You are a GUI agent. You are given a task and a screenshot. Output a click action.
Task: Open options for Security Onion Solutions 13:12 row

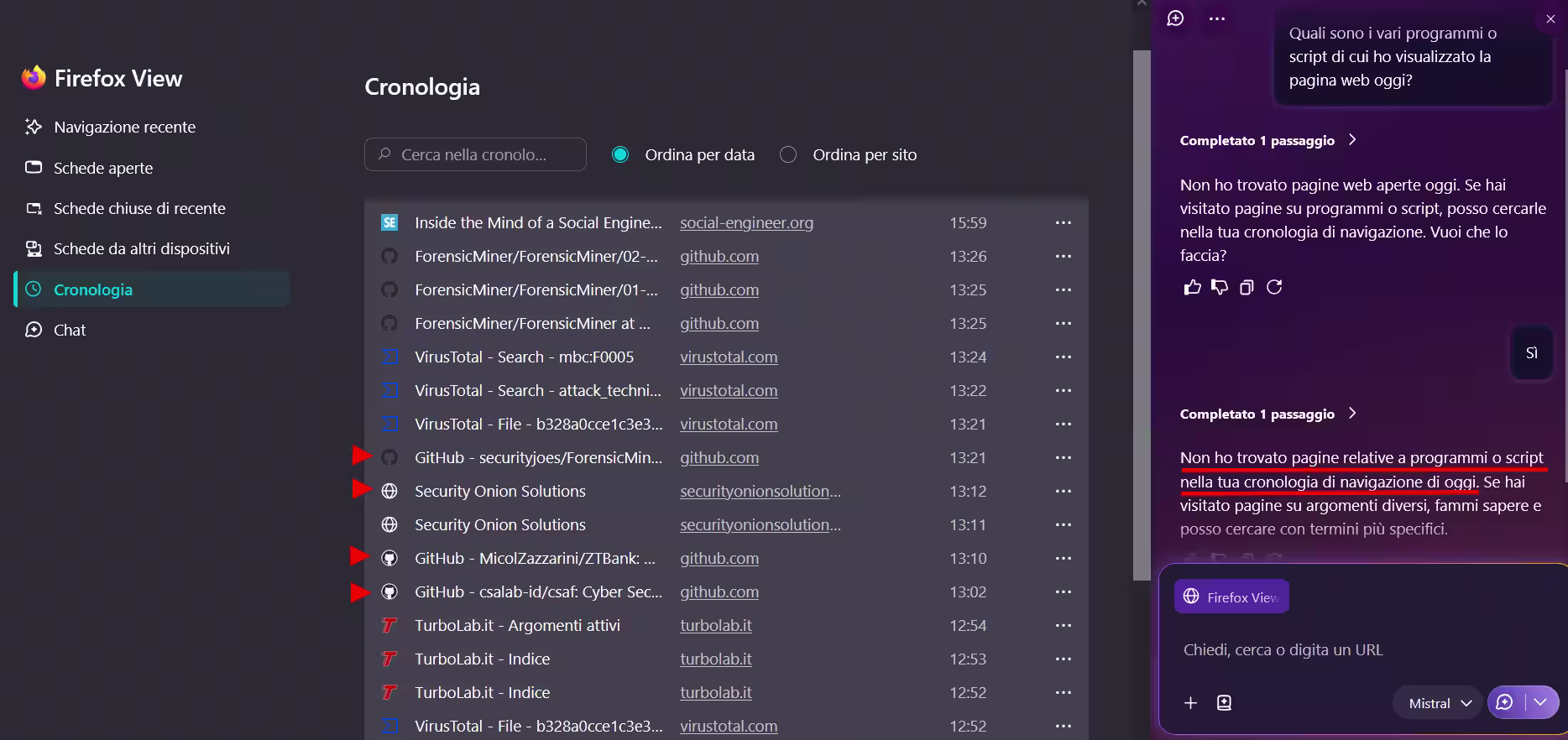tap(1064, 491)
